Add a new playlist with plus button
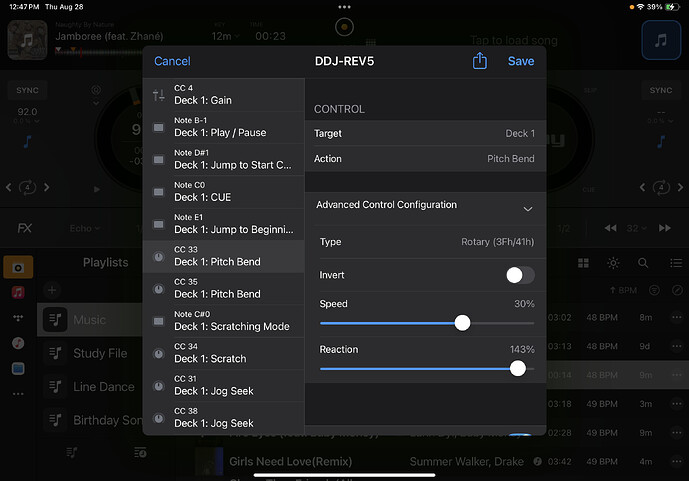The image size is (689, 481). [x=52, y=290]
